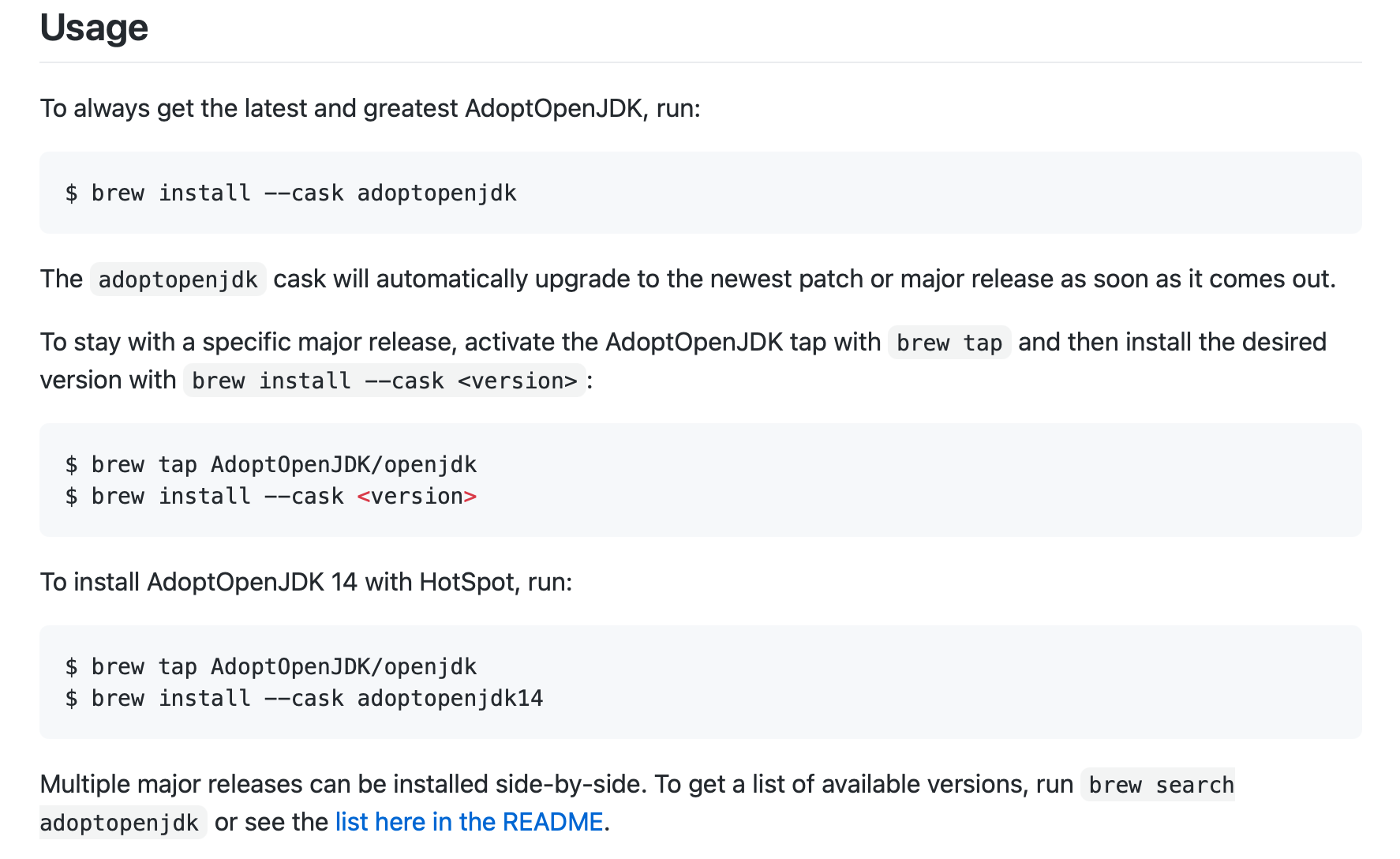The image size is (1400, 859).
Task: Click inline code 'adoptopenjdk' before 'or see the'
Action: click(123, 823)
